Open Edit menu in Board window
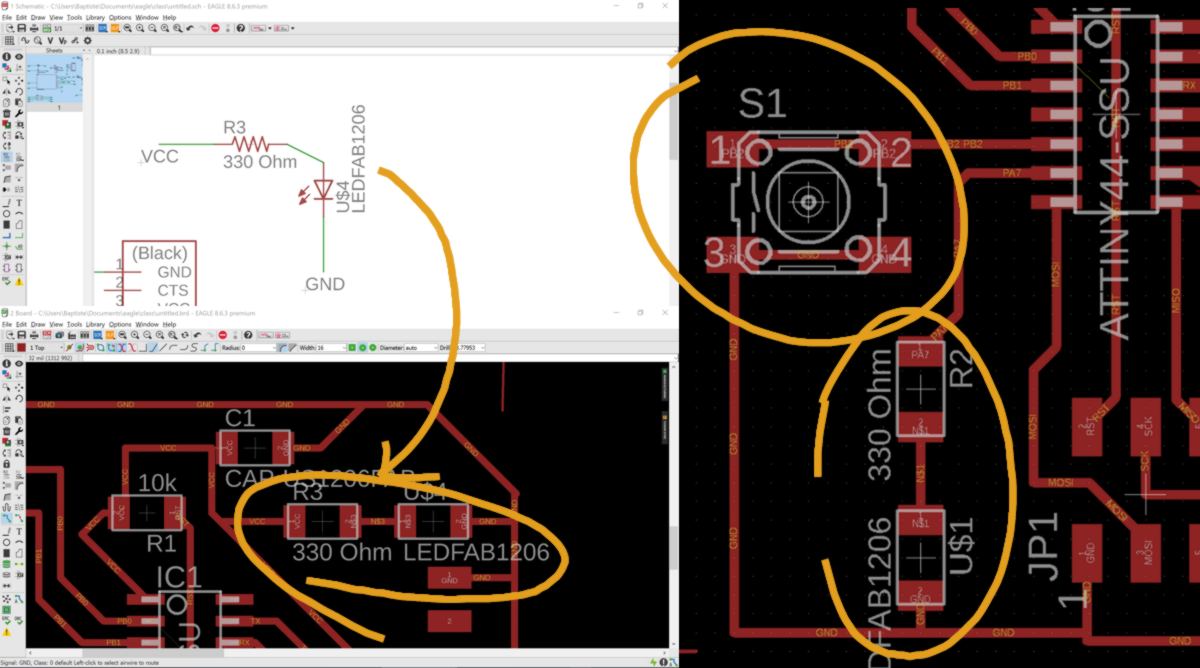This screenshot has height=668, width=1200. [x=21, y=324]
